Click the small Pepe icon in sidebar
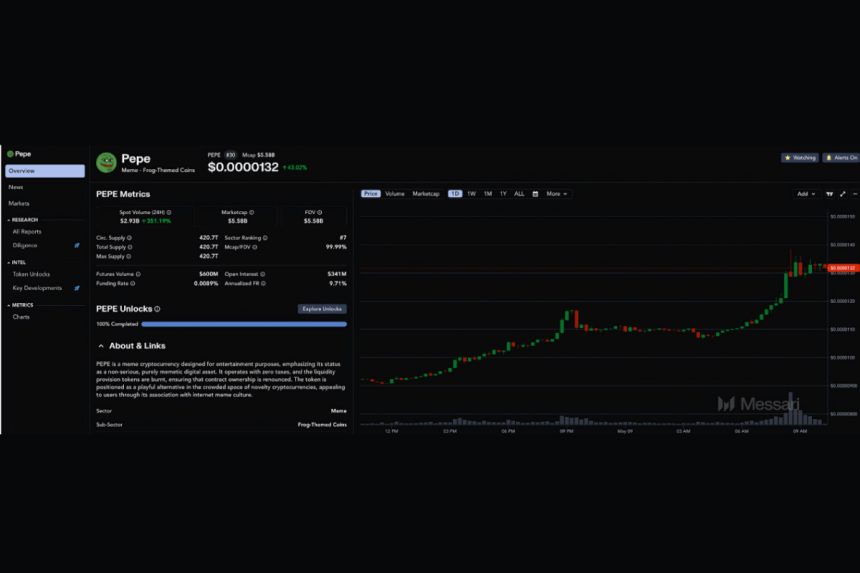Image resolution: width=860 pixels, height=573 pixels. tap(10, 154)
